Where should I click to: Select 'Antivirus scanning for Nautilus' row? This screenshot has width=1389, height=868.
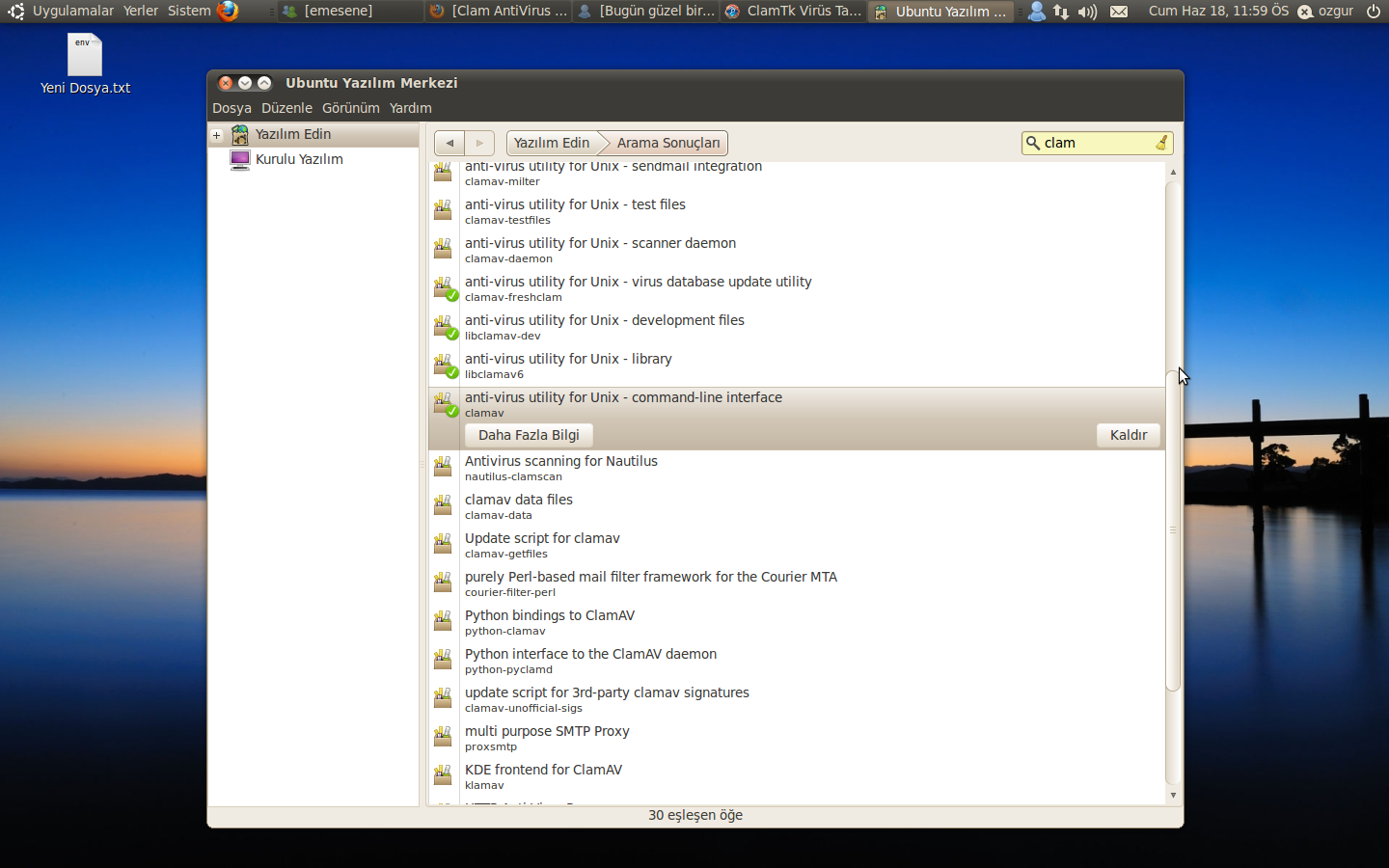[x=797, y=467]
